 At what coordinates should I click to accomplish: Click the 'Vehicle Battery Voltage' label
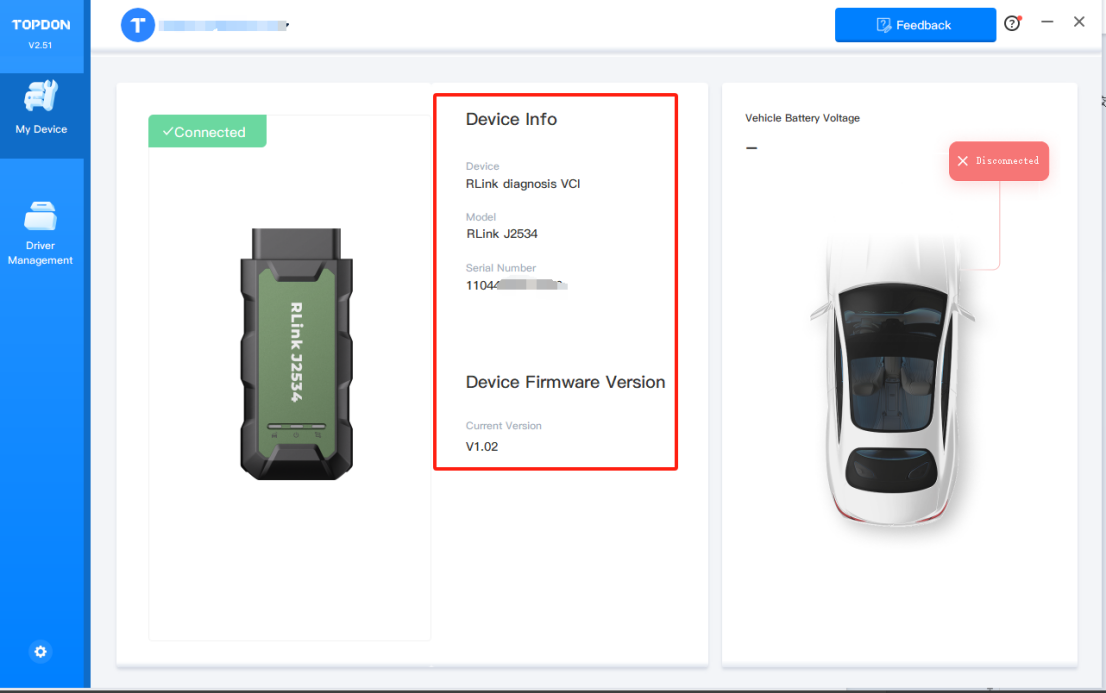pos(802,118)
